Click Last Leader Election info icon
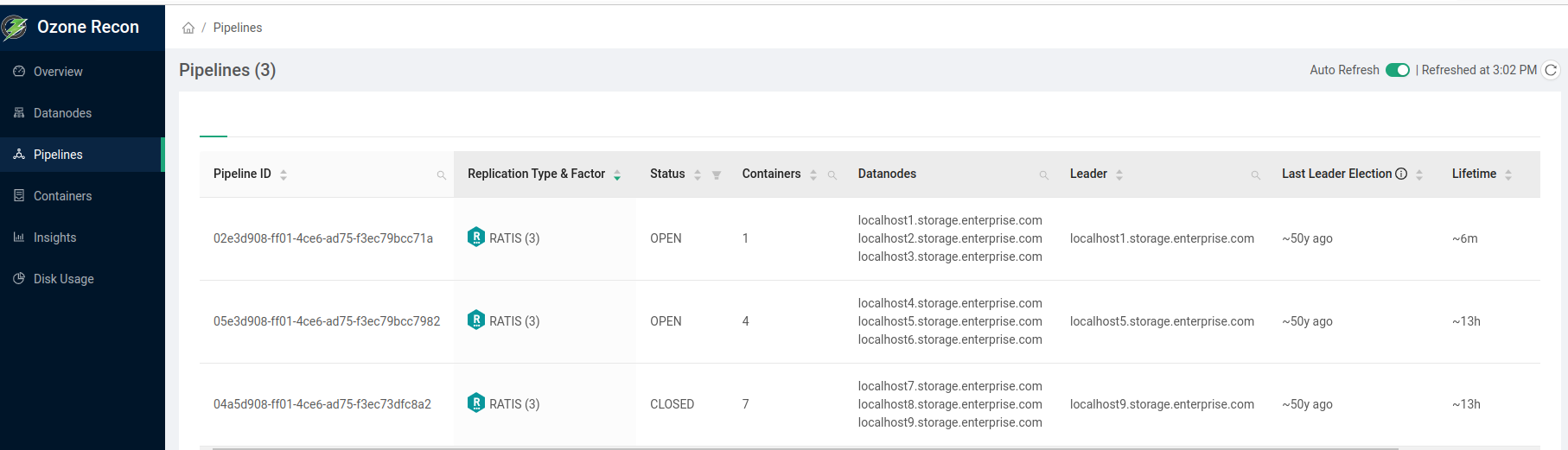This screenshot has height=450, width=1568. (x=1401, y=174)
